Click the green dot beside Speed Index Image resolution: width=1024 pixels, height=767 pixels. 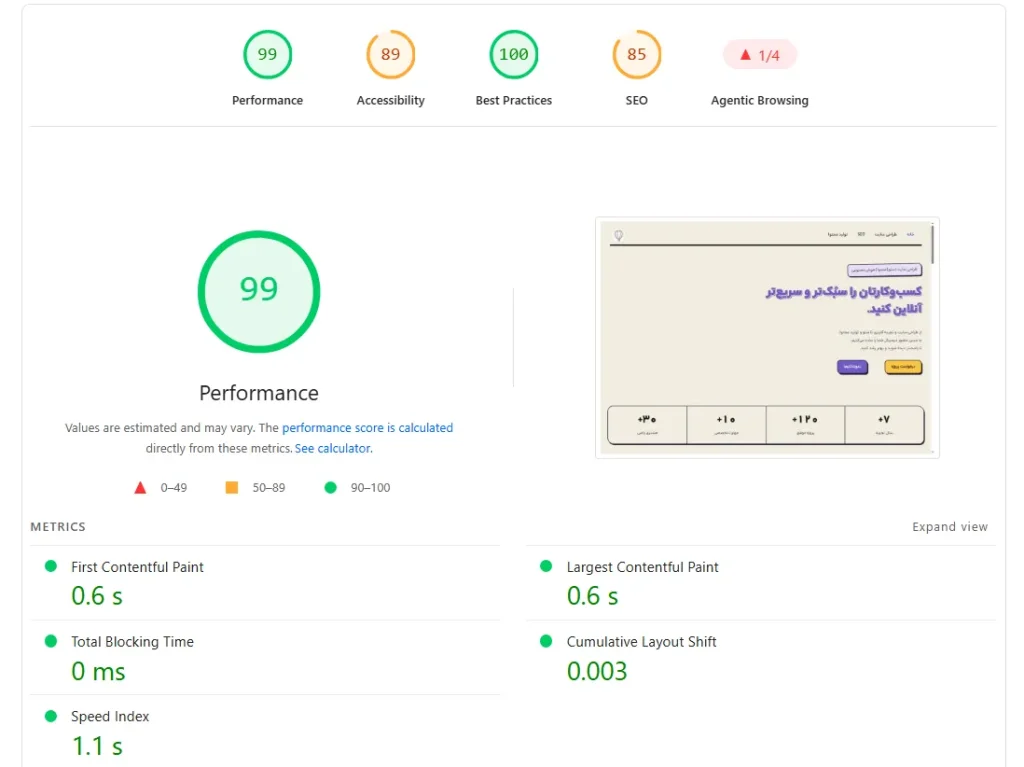(50, 716)
